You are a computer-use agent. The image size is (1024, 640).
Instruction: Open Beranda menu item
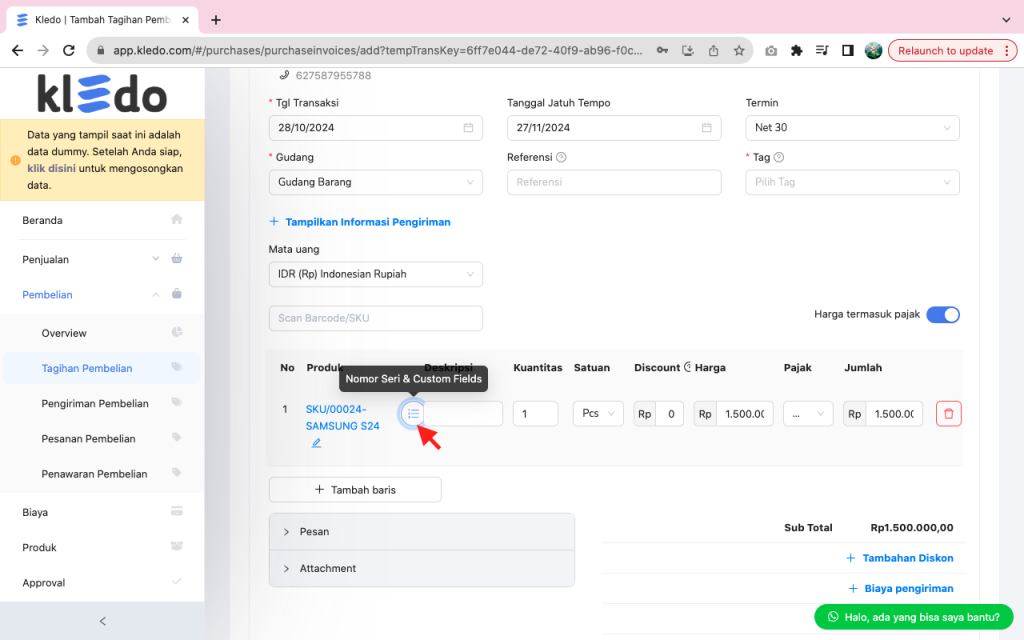coord(103,220)
